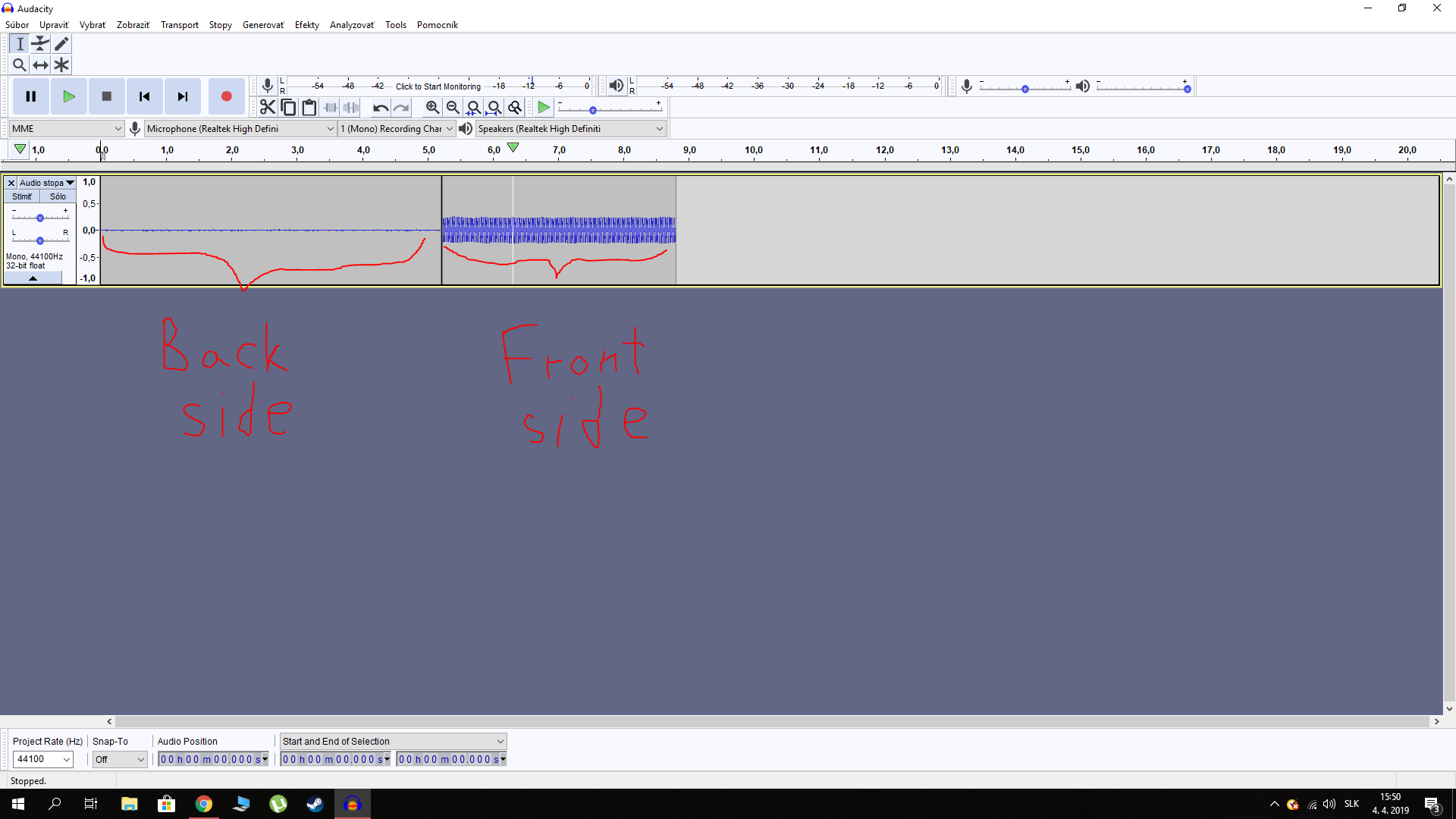Open the Efekty menu
The image size is (1456, 819).
click(306, 24)
